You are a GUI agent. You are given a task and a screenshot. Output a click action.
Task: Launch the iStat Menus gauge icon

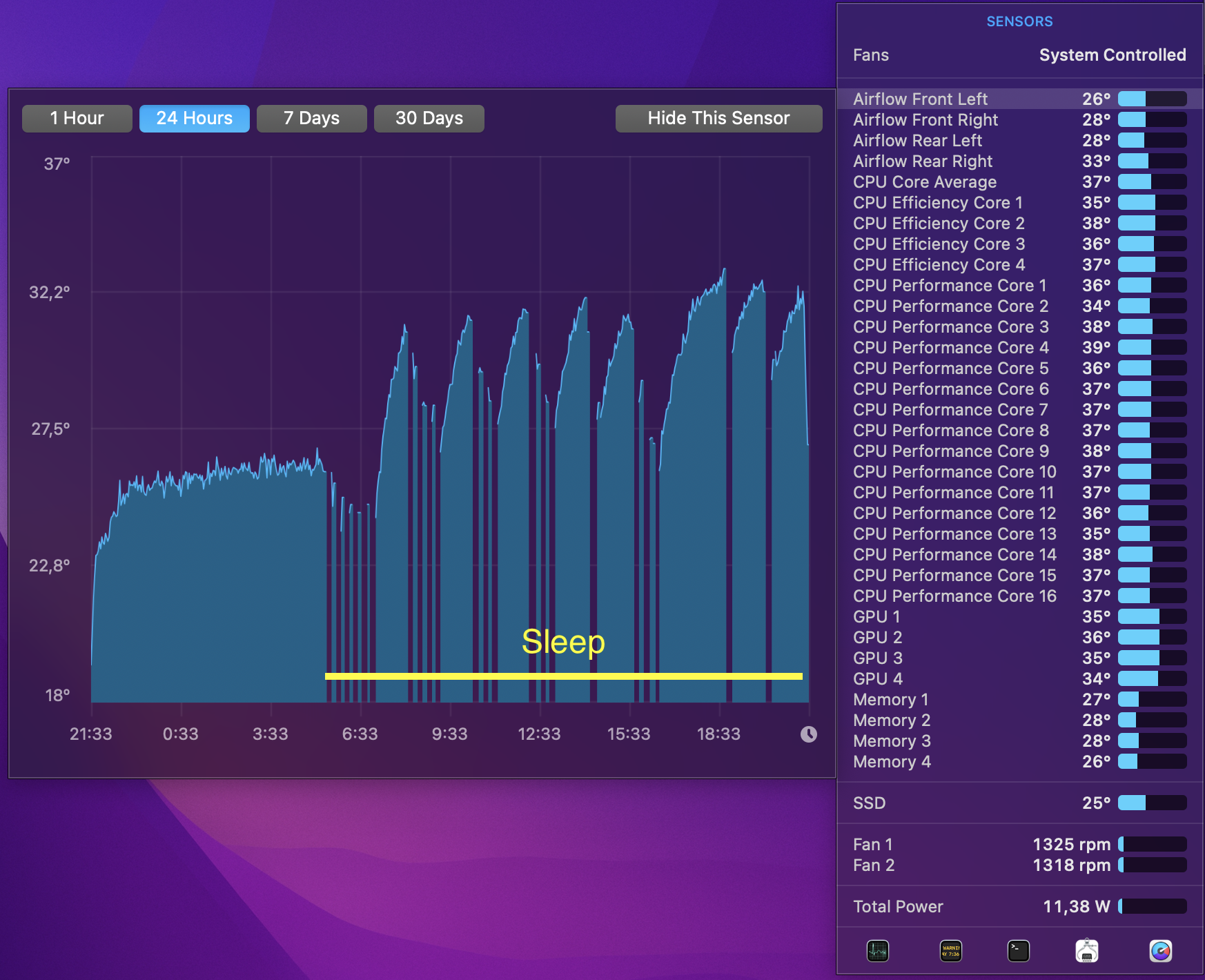(1161, 951)
